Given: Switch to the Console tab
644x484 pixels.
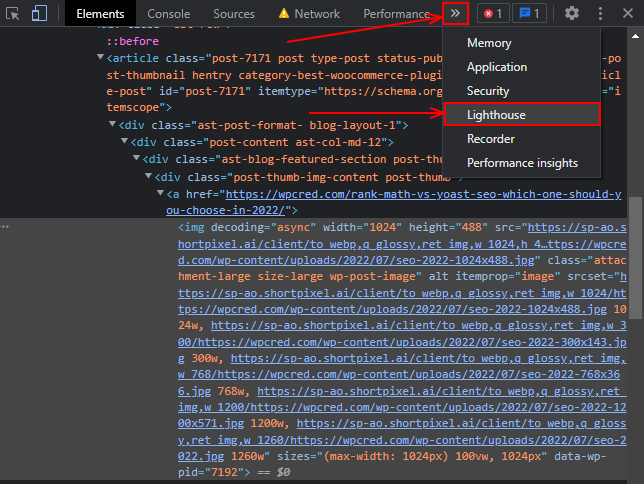Looking at the screenshot, I should point(168,14).
